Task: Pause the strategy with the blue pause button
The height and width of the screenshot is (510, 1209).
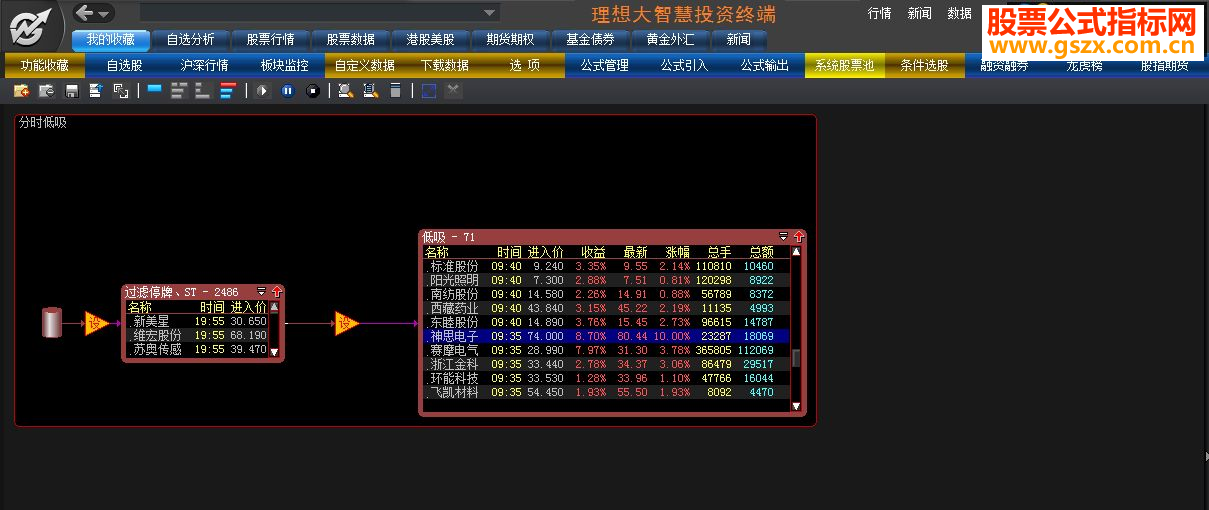Action: 287,91
